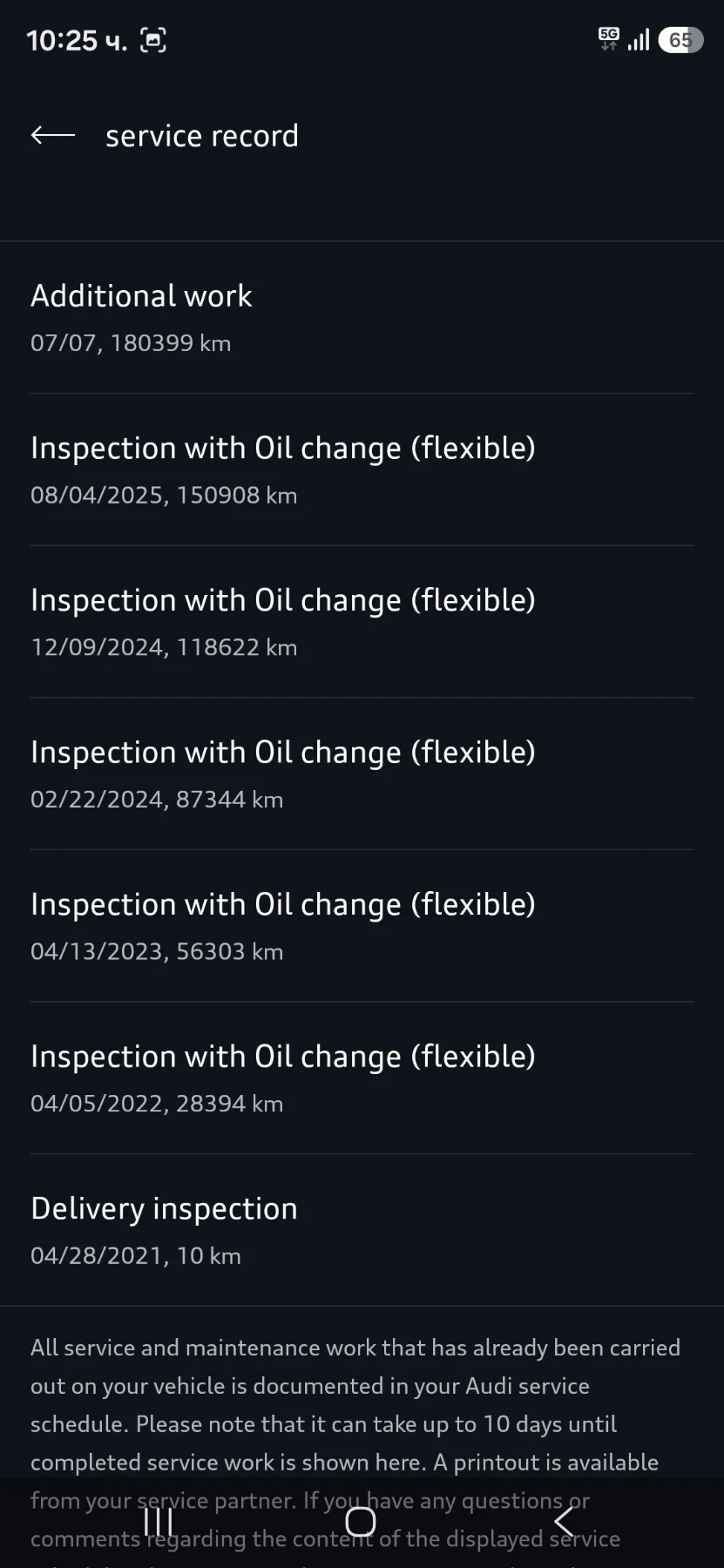Tap the 07/07, 180399 km mileage line
724x1568 pixels.
[x=131, y=343]
